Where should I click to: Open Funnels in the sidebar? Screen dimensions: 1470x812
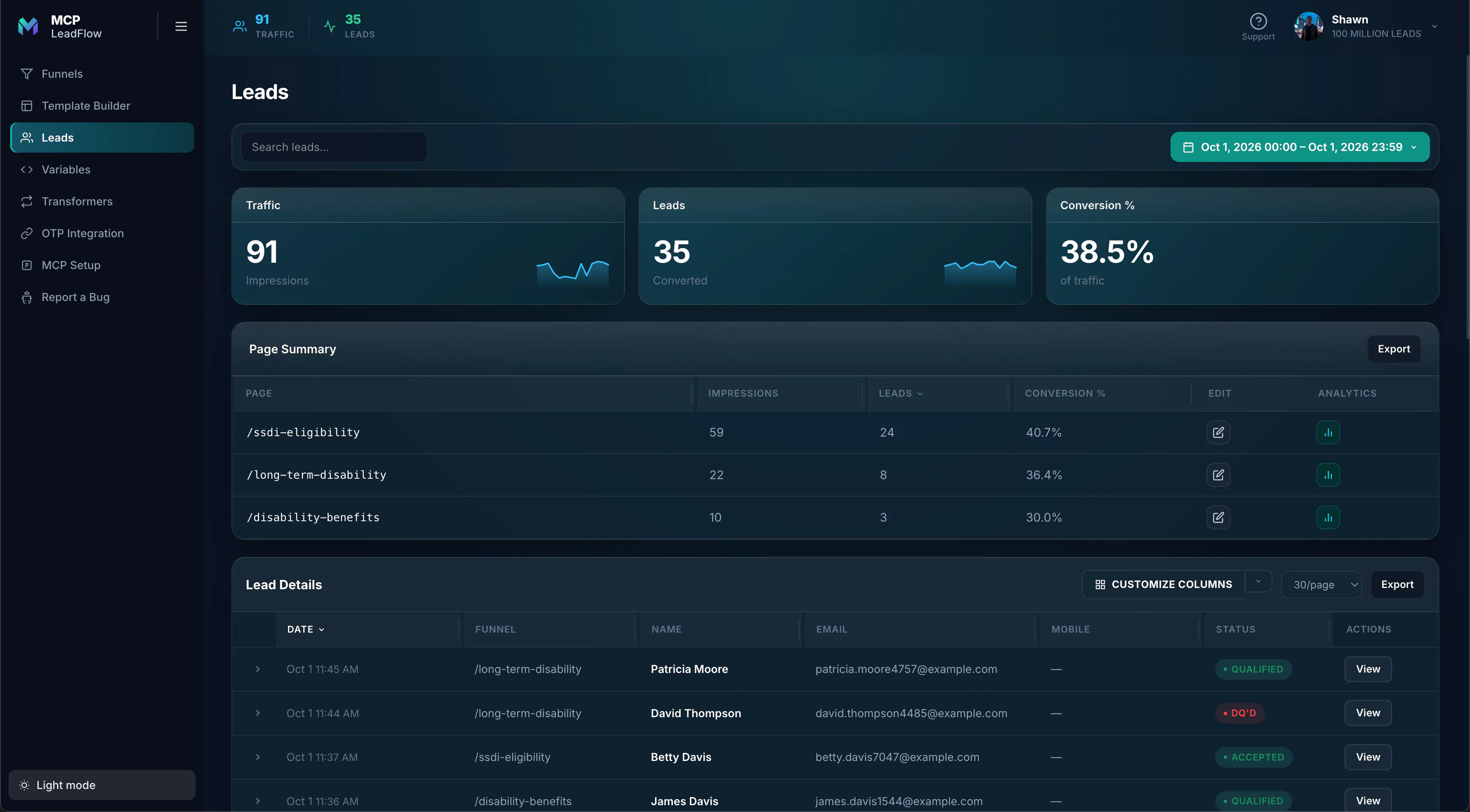(102, 74)
